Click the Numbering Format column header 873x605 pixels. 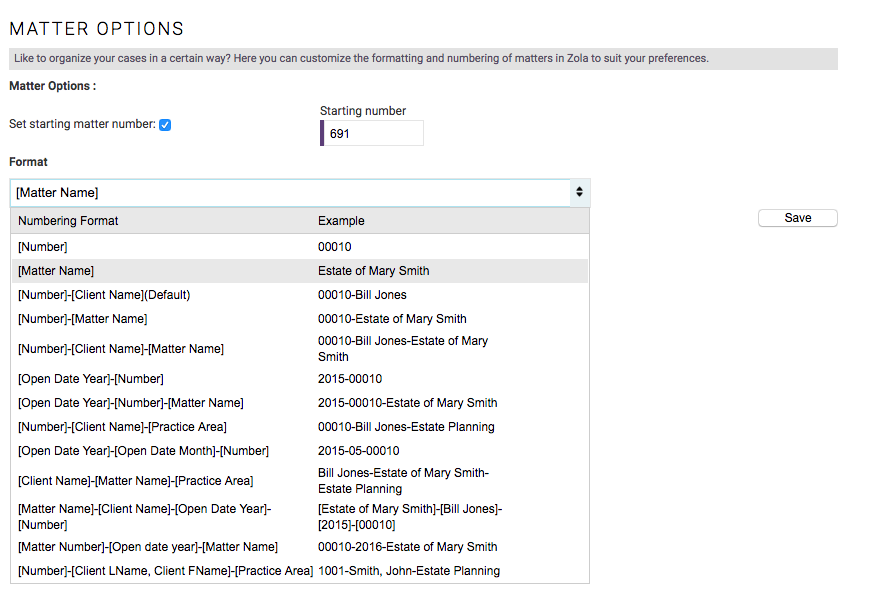(x=68, y=221)
